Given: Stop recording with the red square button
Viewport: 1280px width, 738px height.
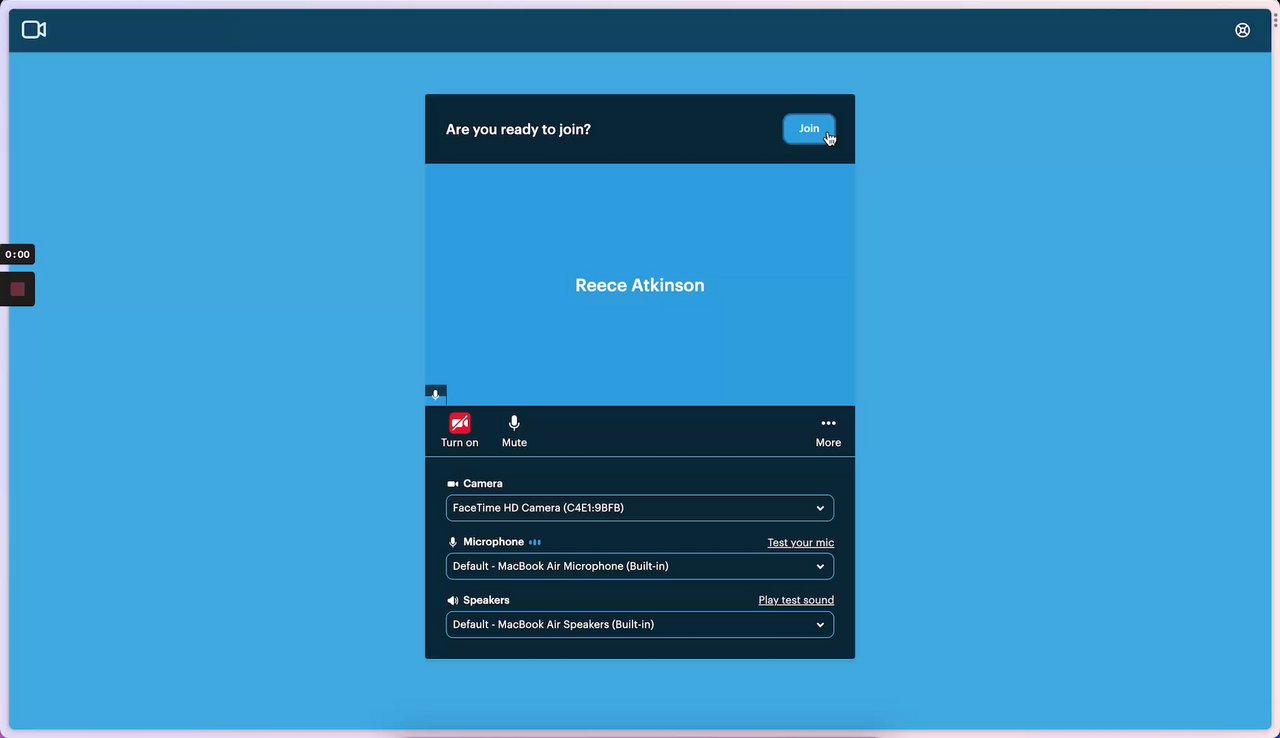Looking at the screenshot, I should click(17, 289).
